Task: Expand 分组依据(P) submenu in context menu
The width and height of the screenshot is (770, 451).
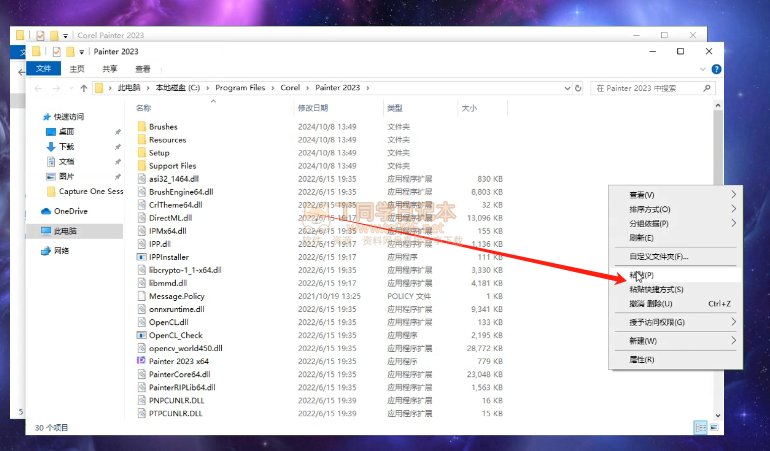Action: click(x=676, y=223)
